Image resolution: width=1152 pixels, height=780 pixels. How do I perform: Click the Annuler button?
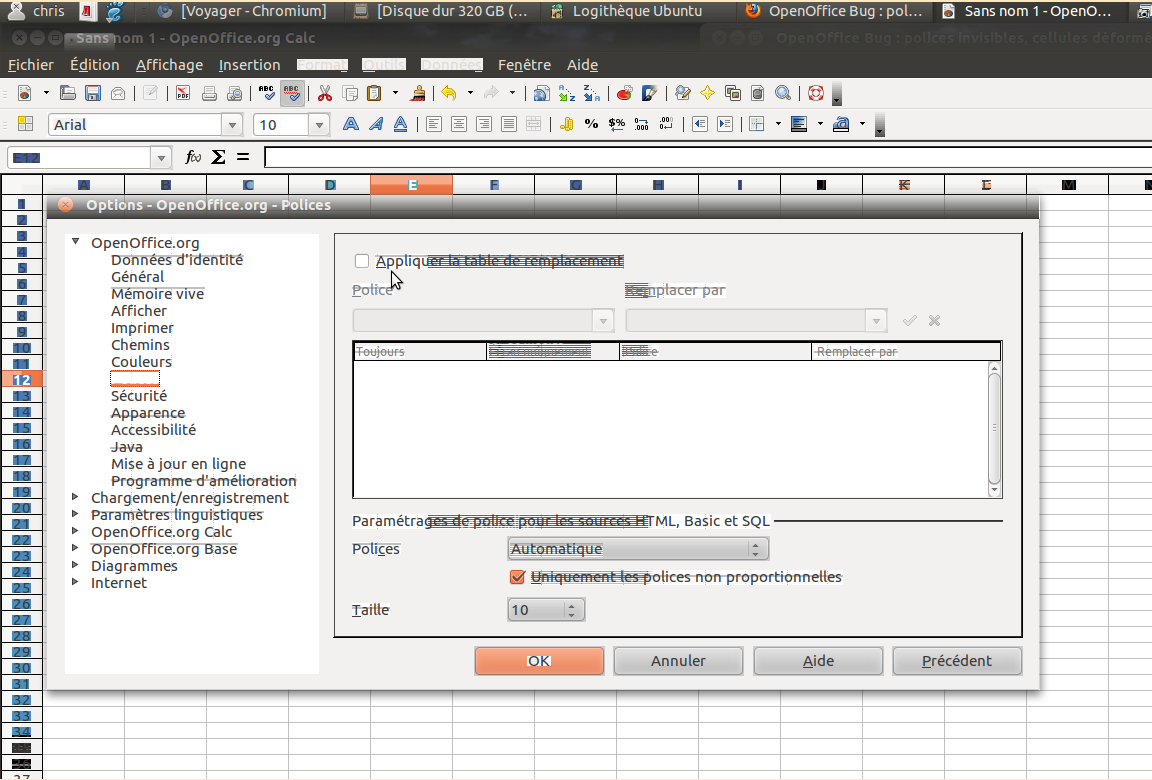678,661
